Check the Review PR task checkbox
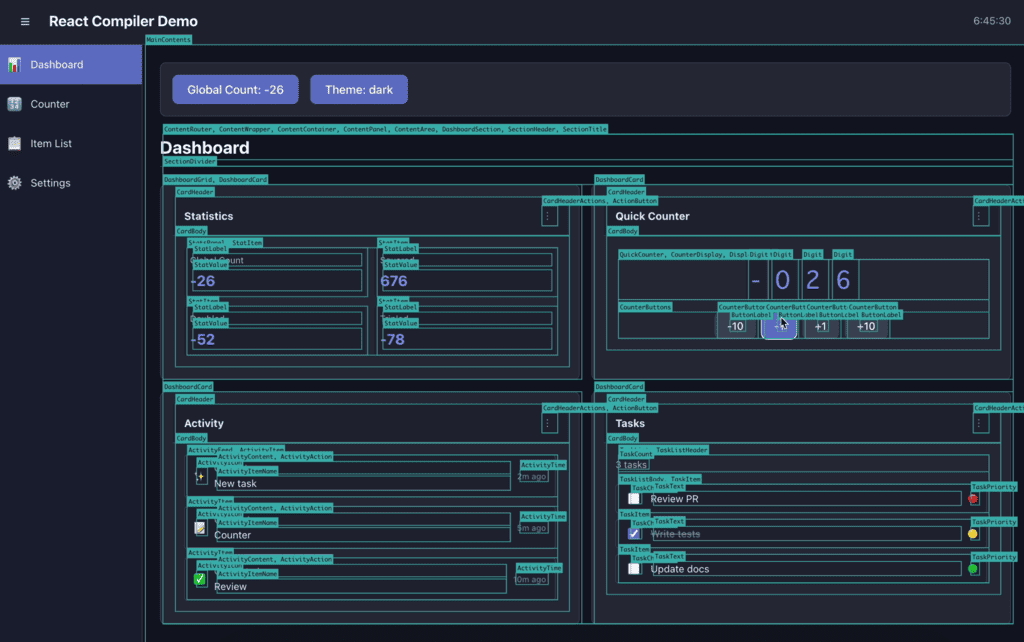 pos(634,498)
